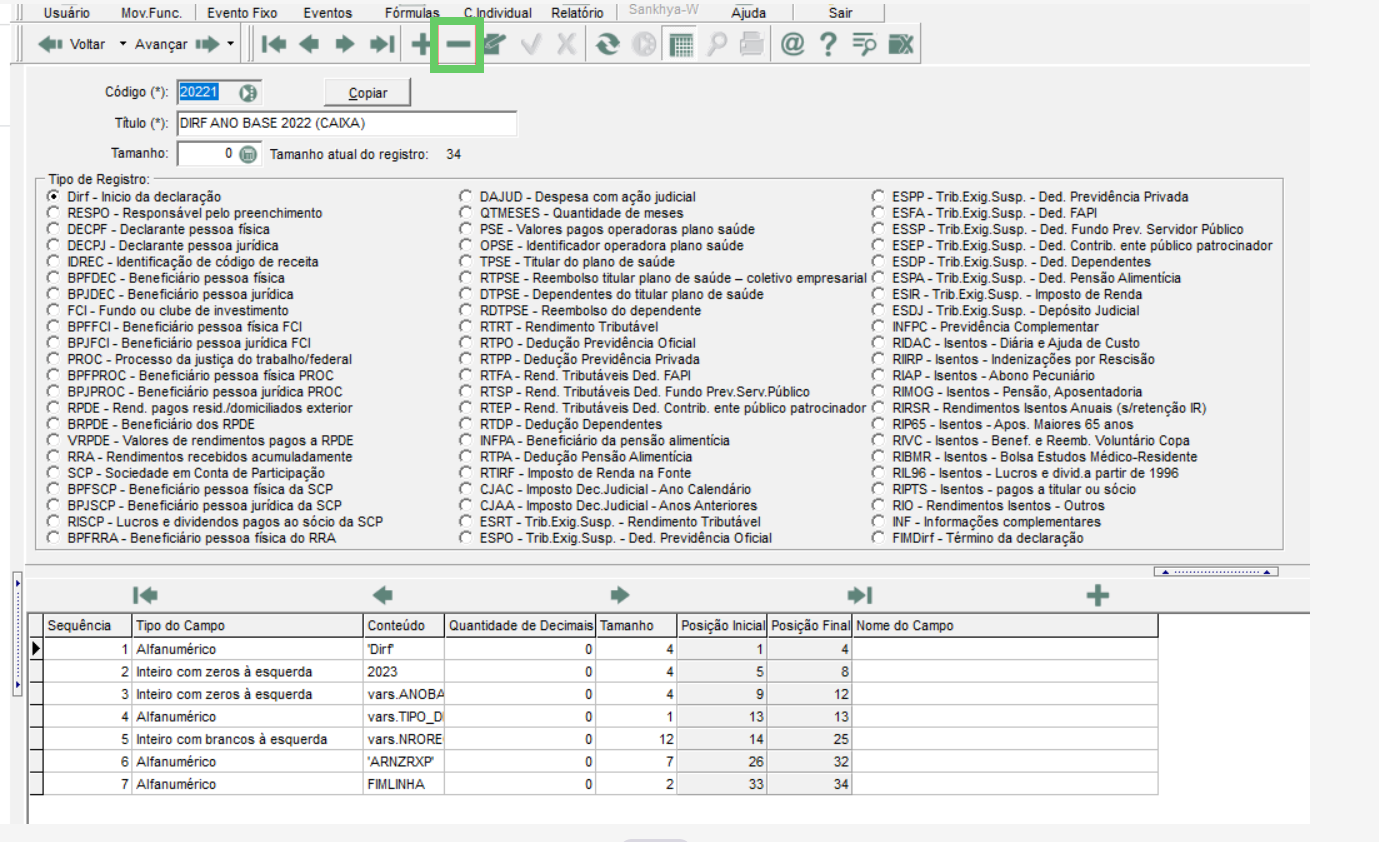Open Código lookup icon beside 20221
This screenshot has width=1379, height=842.
click(x=248, y=93)
